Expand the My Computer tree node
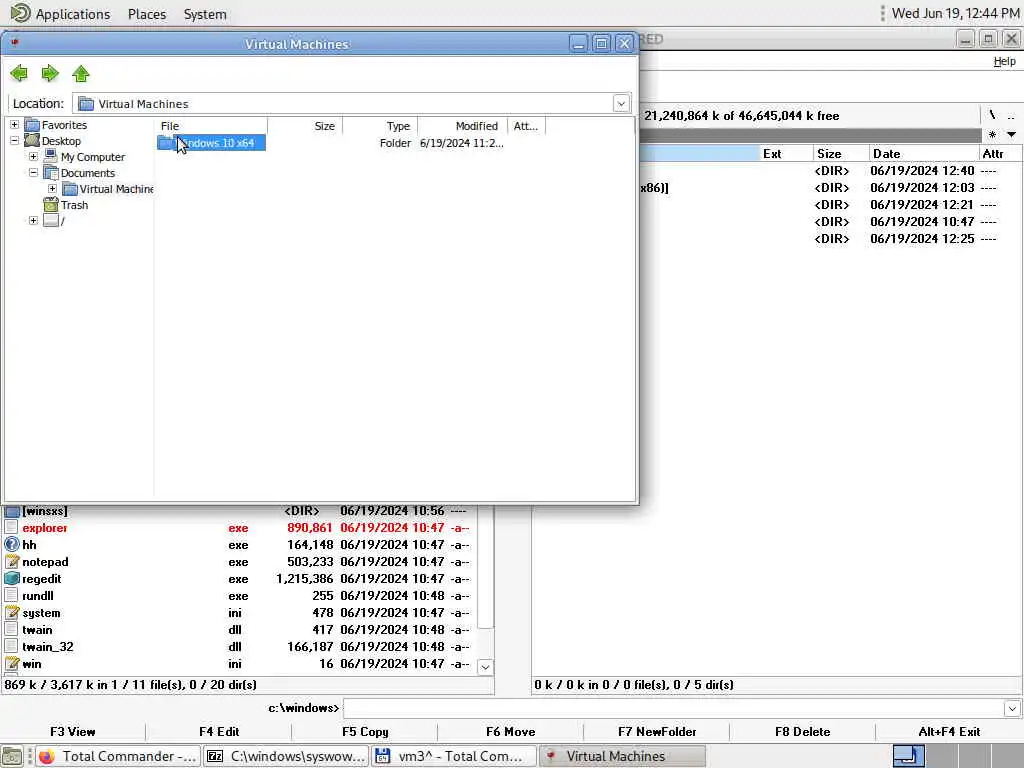 pyautogui.click(x=33, y=156)
